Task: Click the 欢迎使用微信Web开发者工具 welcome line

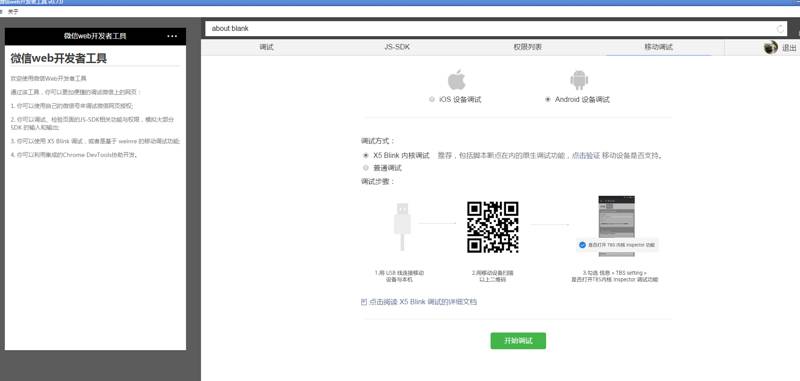Action: click(x=48, y=79)
